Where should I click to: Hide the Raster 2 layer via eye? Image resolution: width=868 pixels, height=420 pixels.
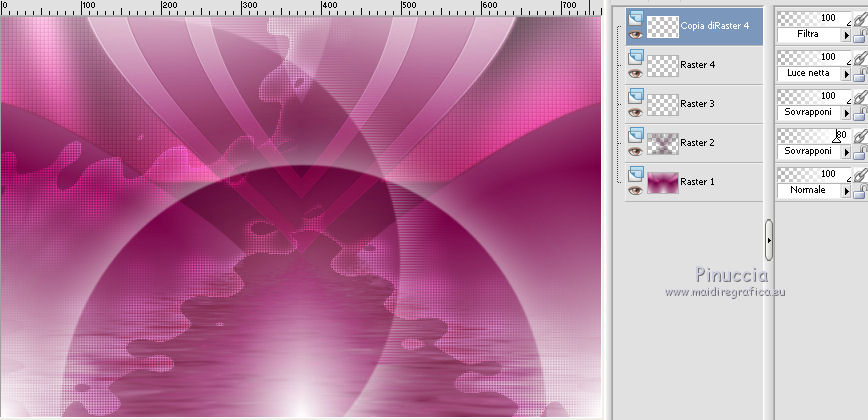click(636, 151)
